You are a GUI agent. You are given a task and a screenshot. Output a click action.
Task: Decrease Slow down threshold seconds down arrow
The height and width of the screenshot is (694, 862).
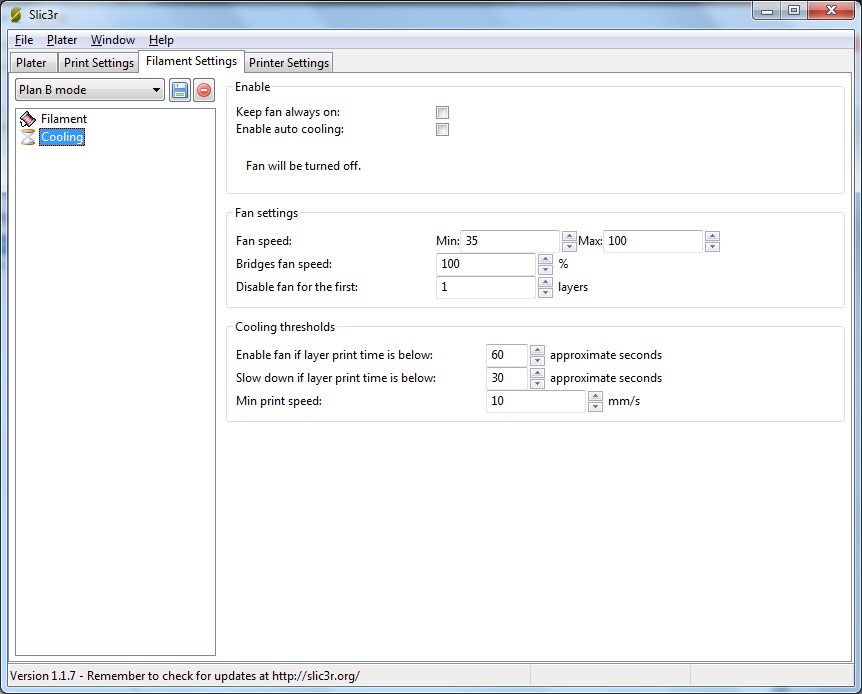tap(538, 384)
